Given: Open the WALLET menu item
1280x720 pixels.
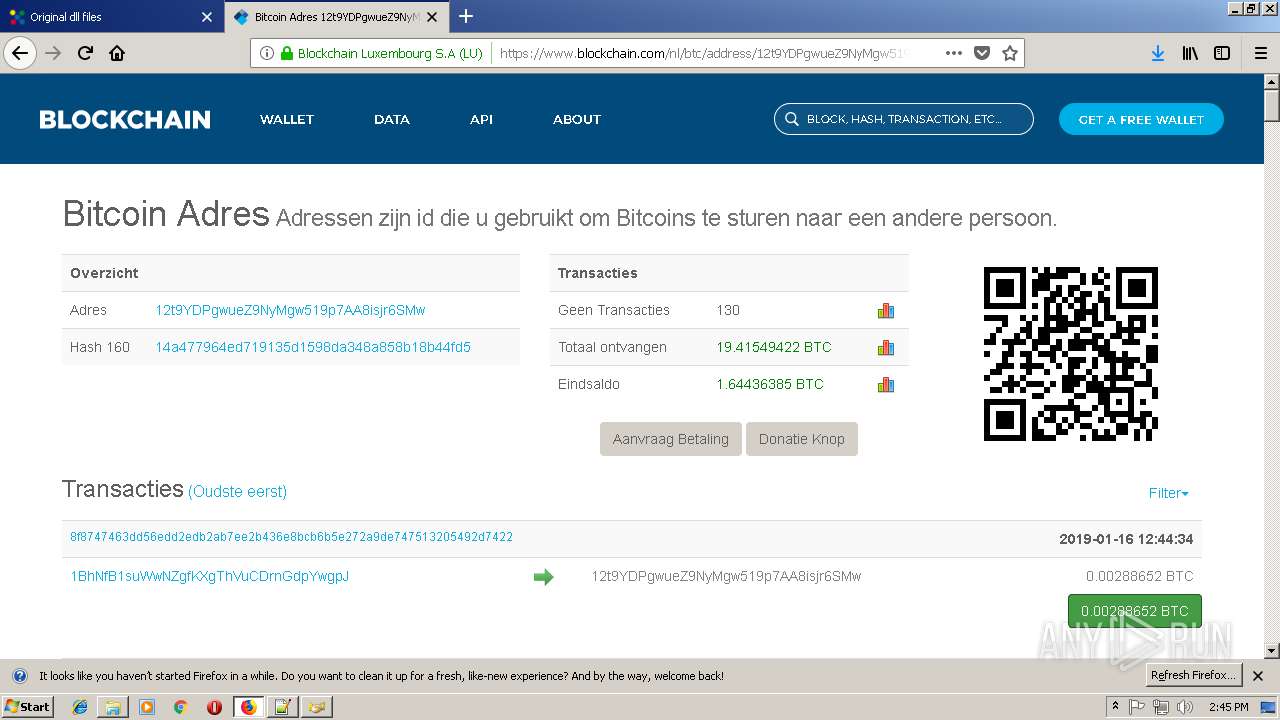Looking at the screenshot, I should tap(287, 119).
